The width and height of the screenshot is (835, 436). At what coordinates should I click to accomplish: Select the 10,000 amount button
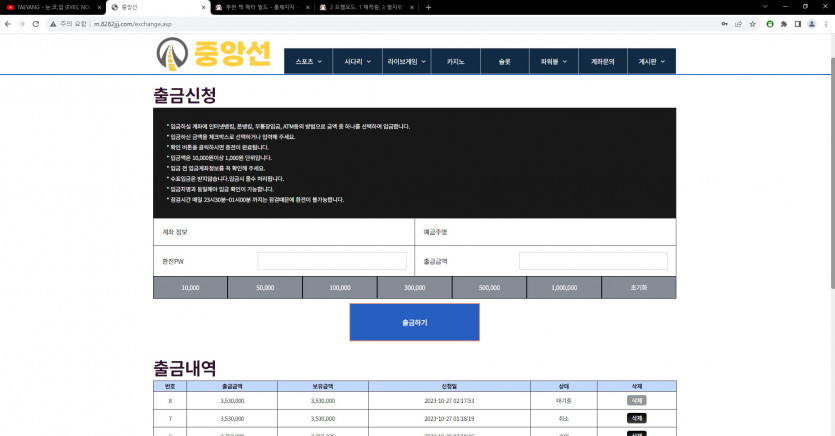tap(190, 287)
